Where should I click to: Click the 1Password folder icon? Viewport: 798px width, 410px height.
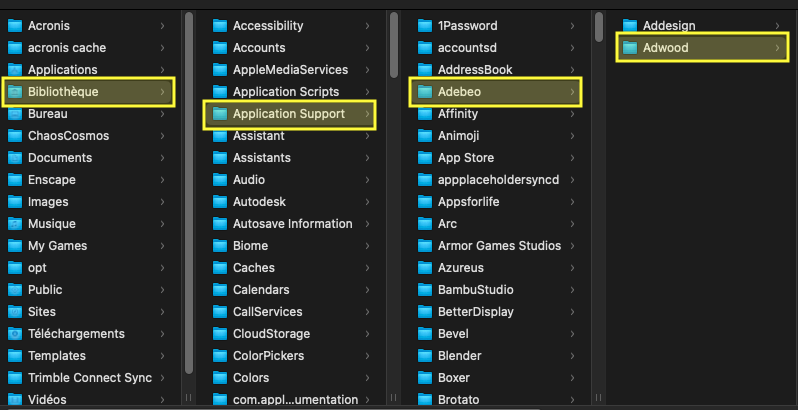pos(424,25)
